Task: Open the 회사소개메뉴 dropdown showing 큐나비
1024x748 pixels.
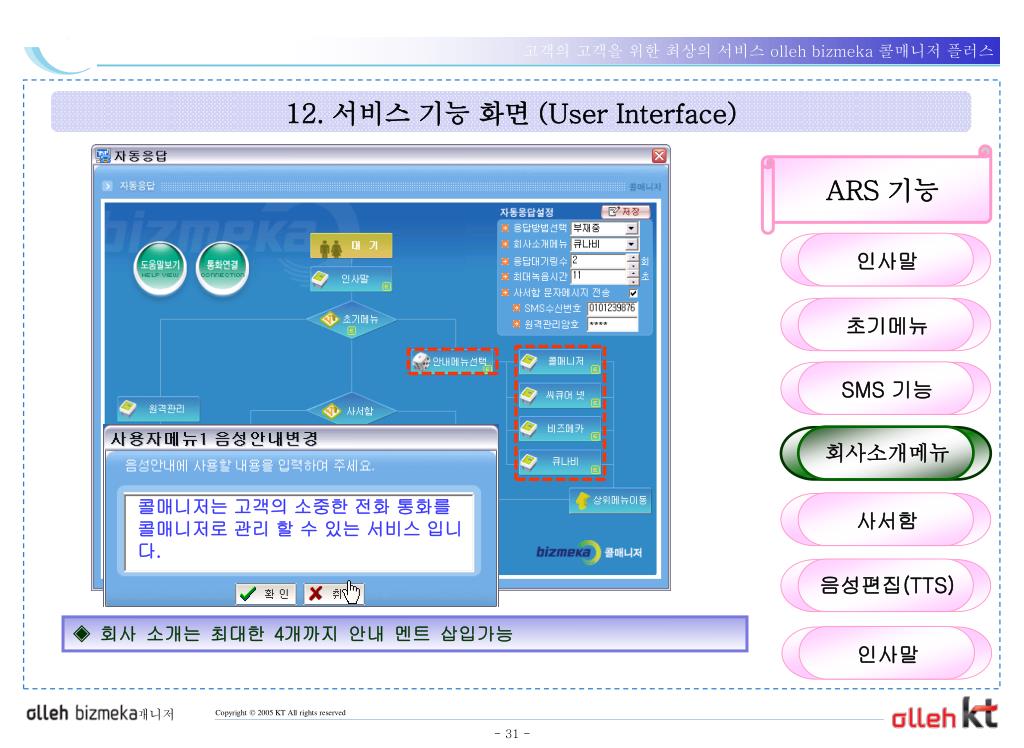Action: pyautogui.click(x=604, y=244)
